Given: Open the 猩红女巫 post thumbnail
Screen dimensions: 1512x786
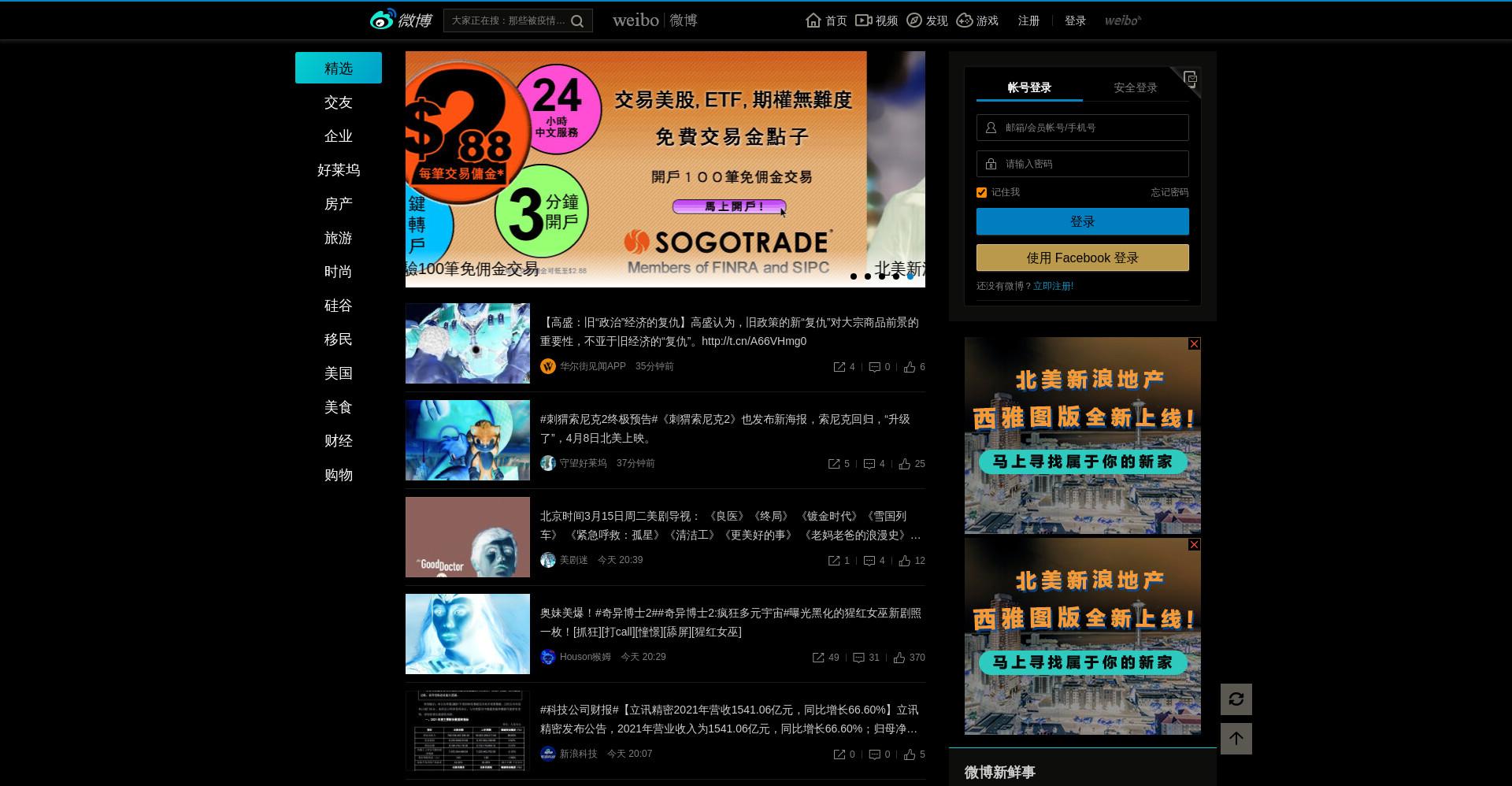Looking at the screenshot, I should [x=468, y=634].
